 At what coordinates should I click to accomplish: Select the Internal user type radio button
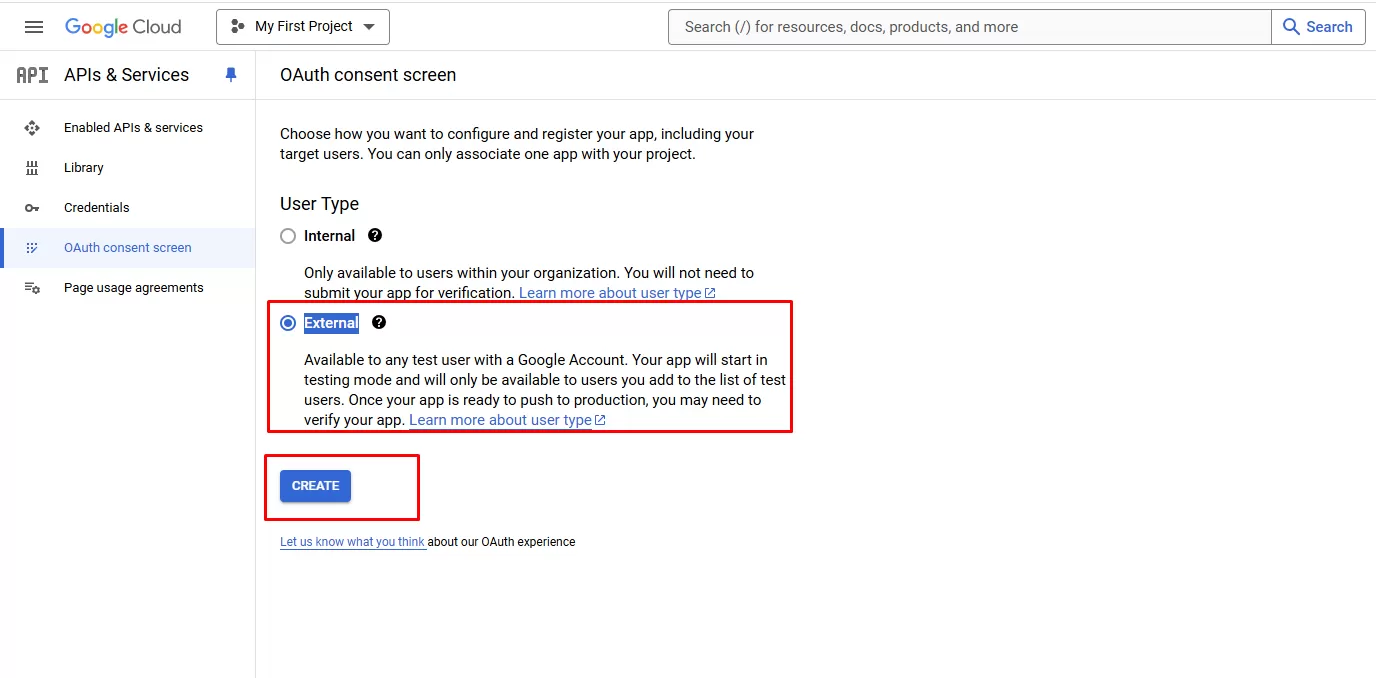coord(288,236)
